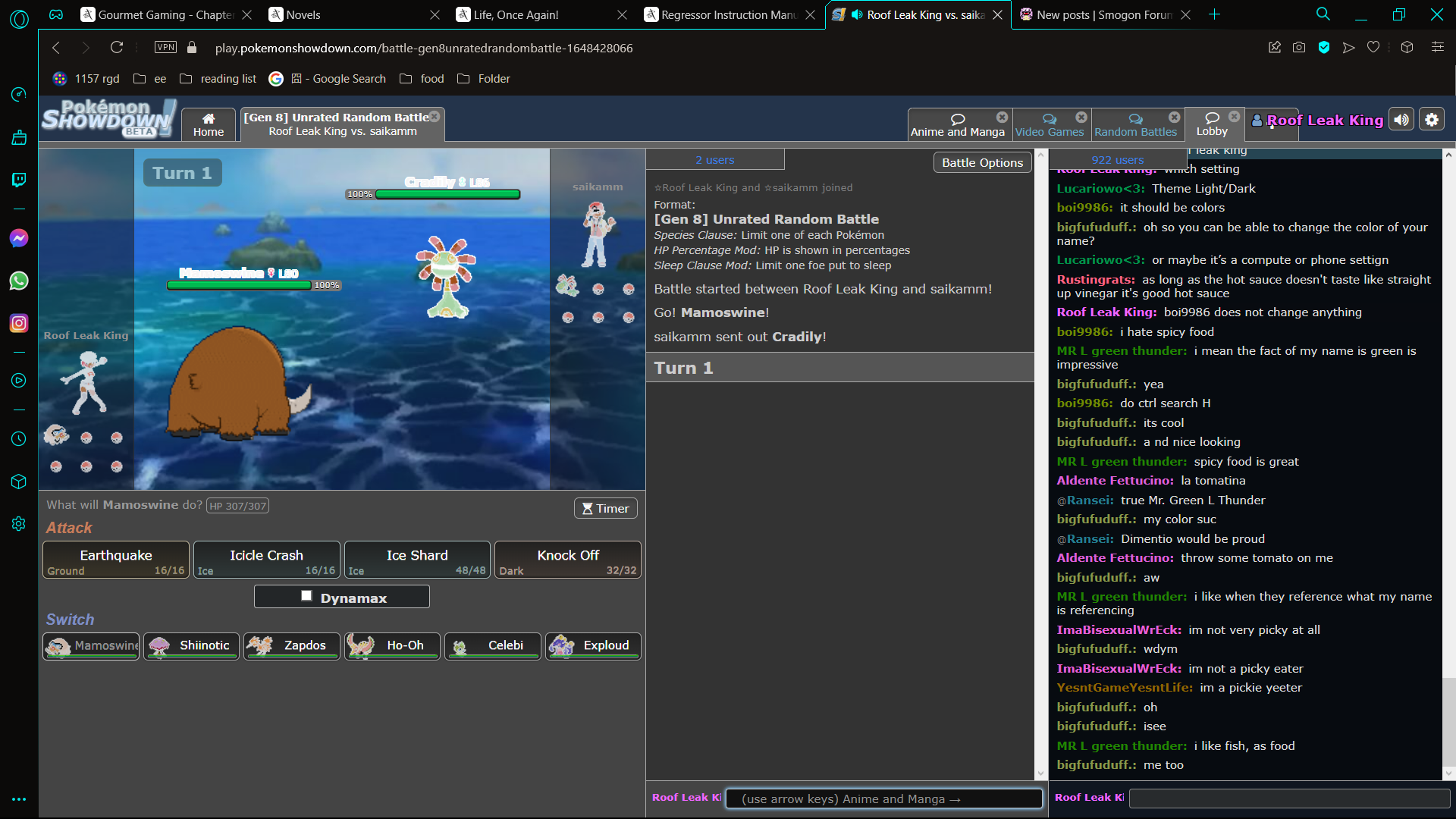Start the battle Timer
Viewport: 1456px width, 819px height.
point(605,508)
